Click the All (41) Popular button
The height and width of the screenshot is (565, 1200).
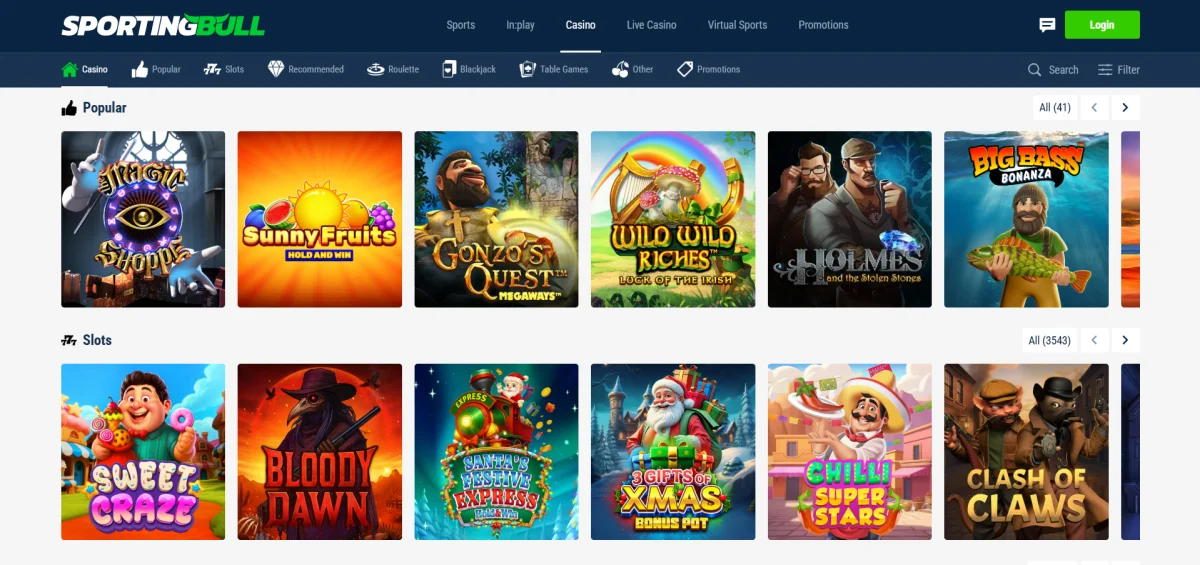(x=1054, y=108)
